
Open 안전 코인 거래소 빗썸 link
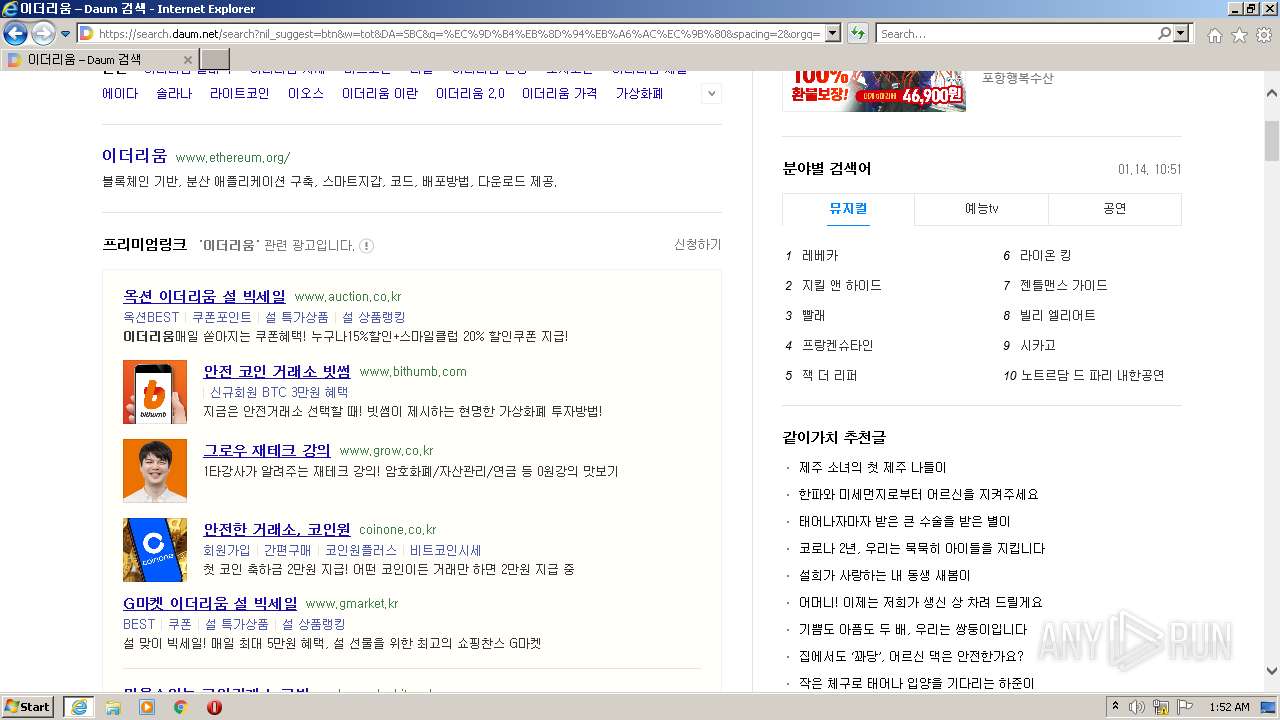[x=277, y=372]
